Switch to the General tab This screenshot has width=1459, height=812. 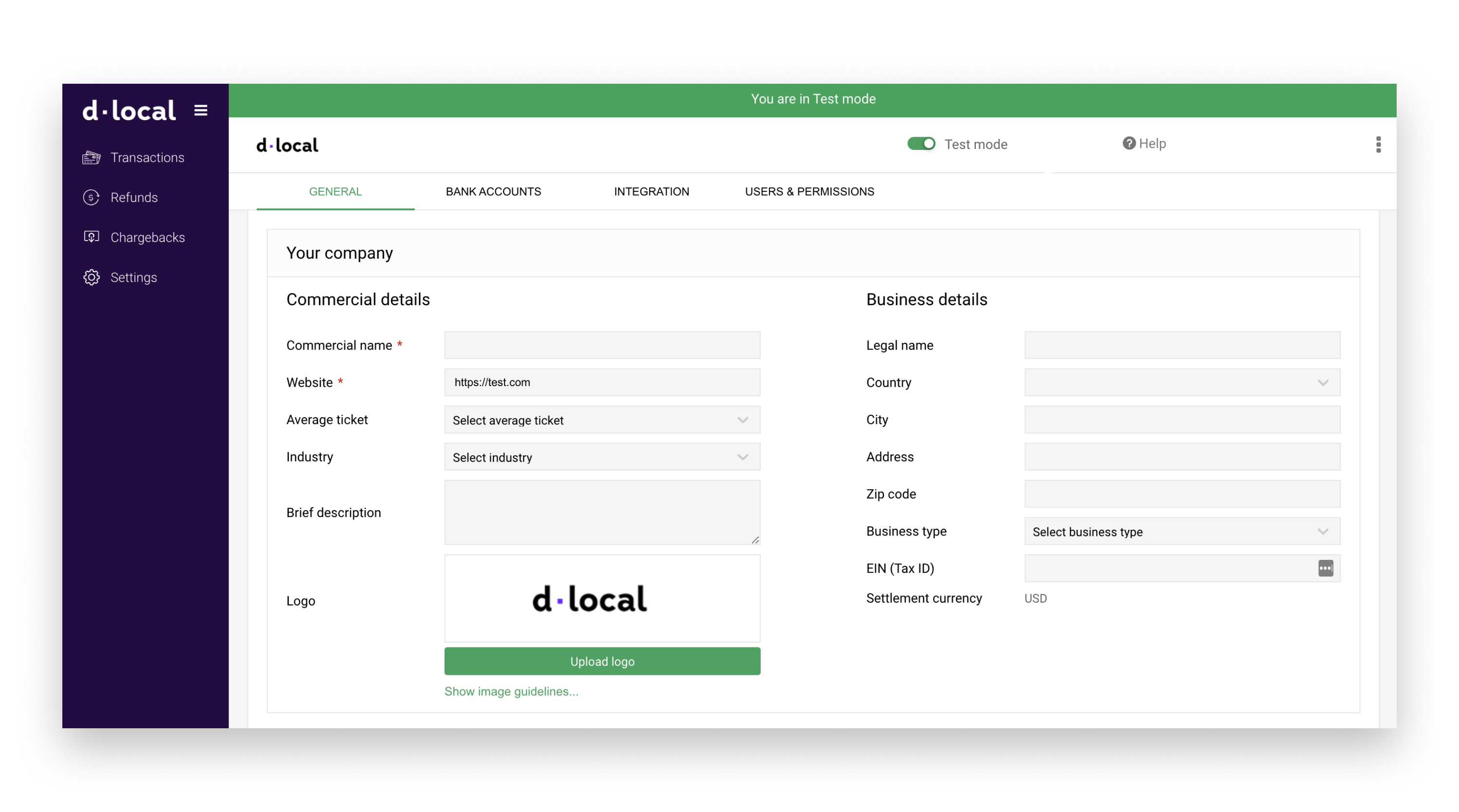click(x=336, y=191)
